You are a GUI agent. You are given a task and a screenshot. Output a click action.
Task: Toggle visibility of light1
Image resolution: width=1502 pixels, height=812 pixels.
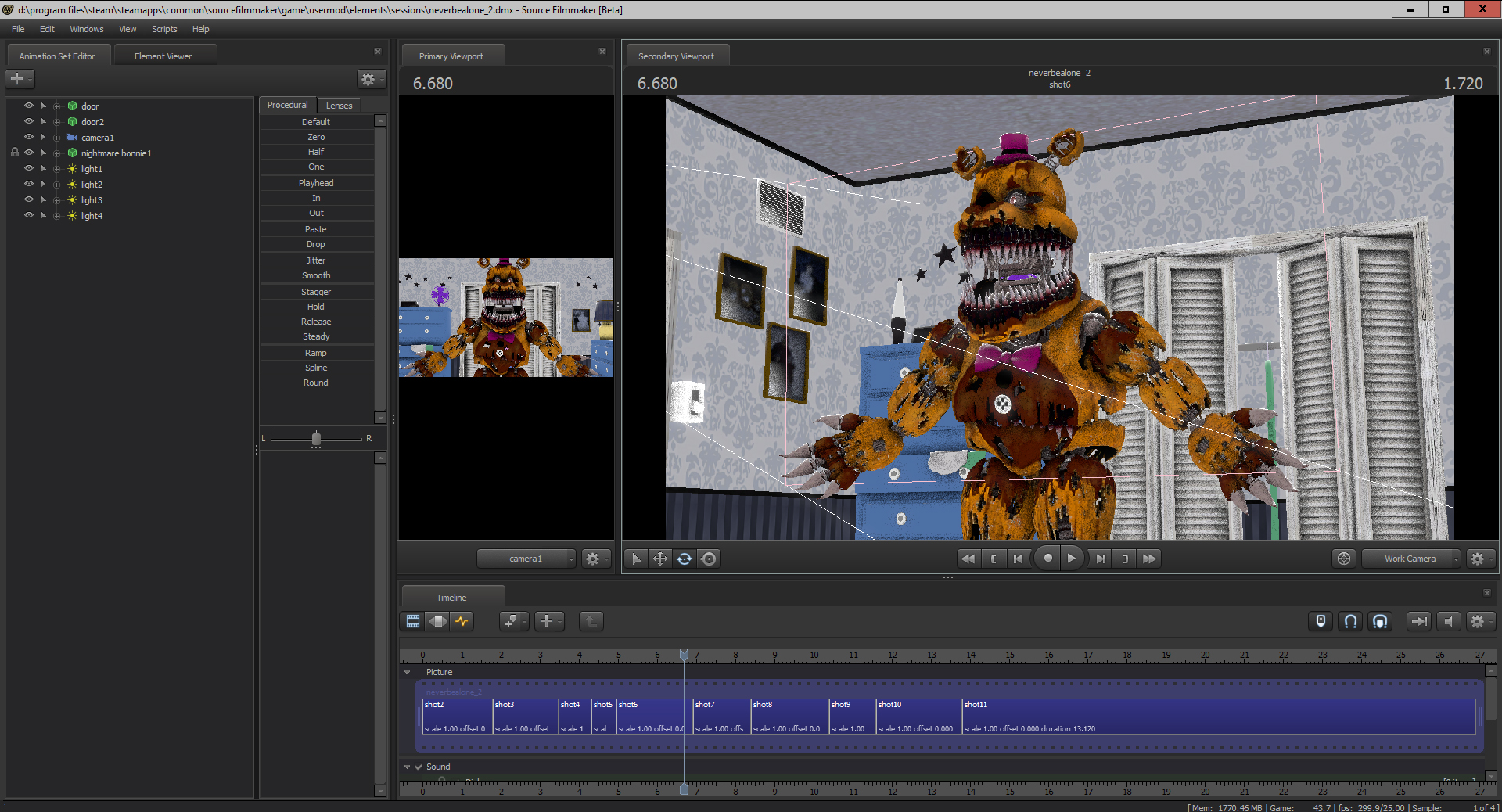pos(29,168)
